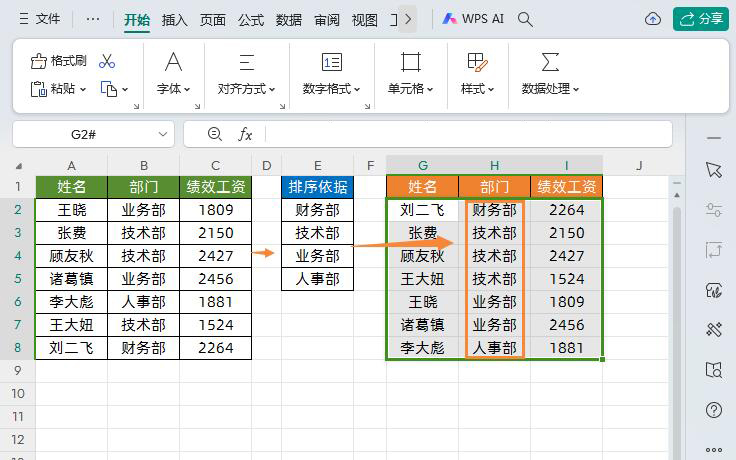Click the select-all corner triangle

pos(19,166)
